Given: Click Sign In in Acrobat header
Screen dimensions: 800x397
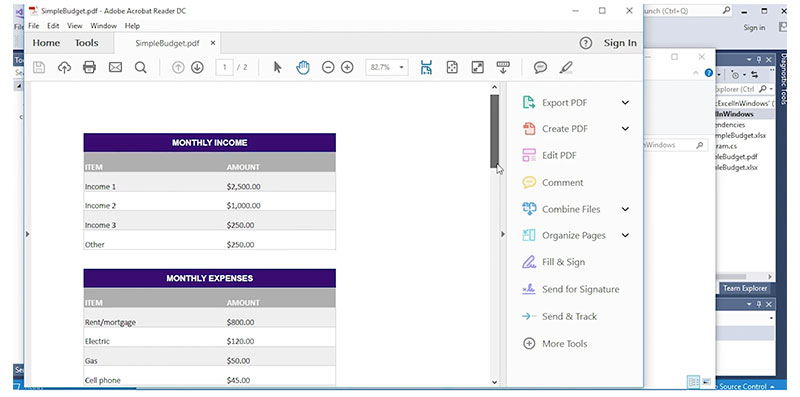Looking at the screenshot, I should [620, 43].
